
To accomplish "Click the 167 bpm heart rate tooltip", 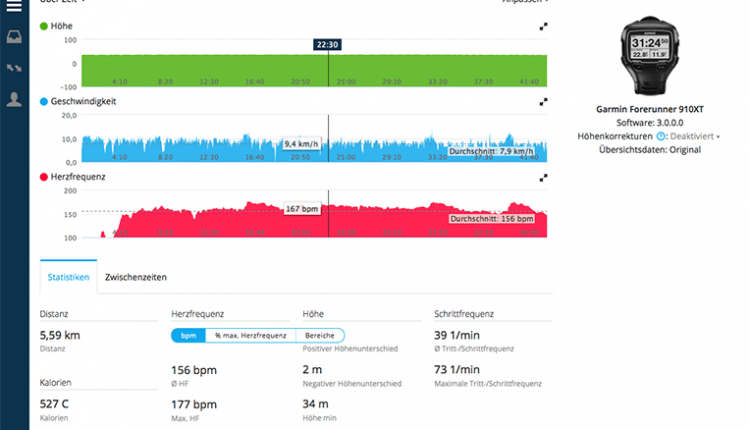I will (x=302, y=209).
